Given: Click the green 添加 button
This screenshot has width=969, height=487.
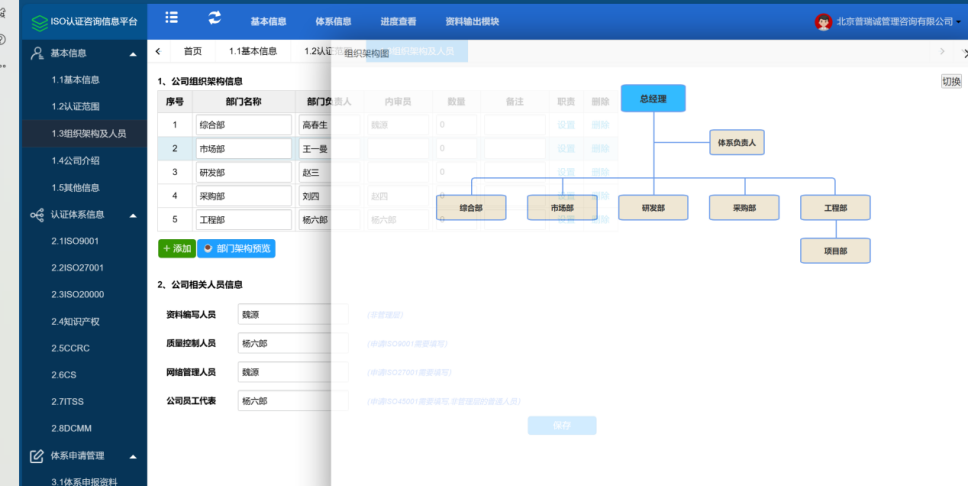Looking at the screenshot, I should [x=177, y=248].
